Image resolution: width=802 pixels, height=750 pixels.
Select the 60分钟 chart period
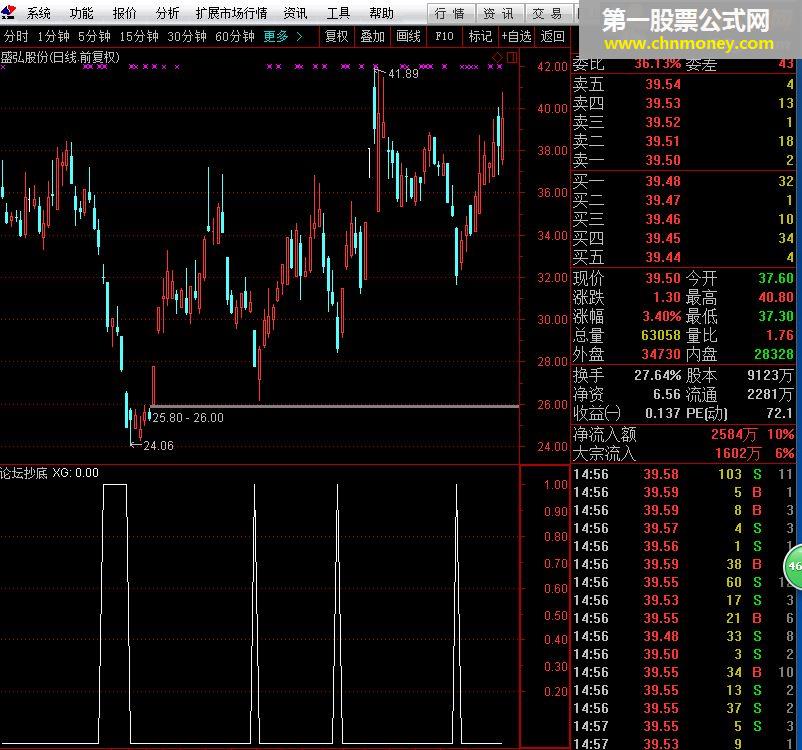[235, 36]
